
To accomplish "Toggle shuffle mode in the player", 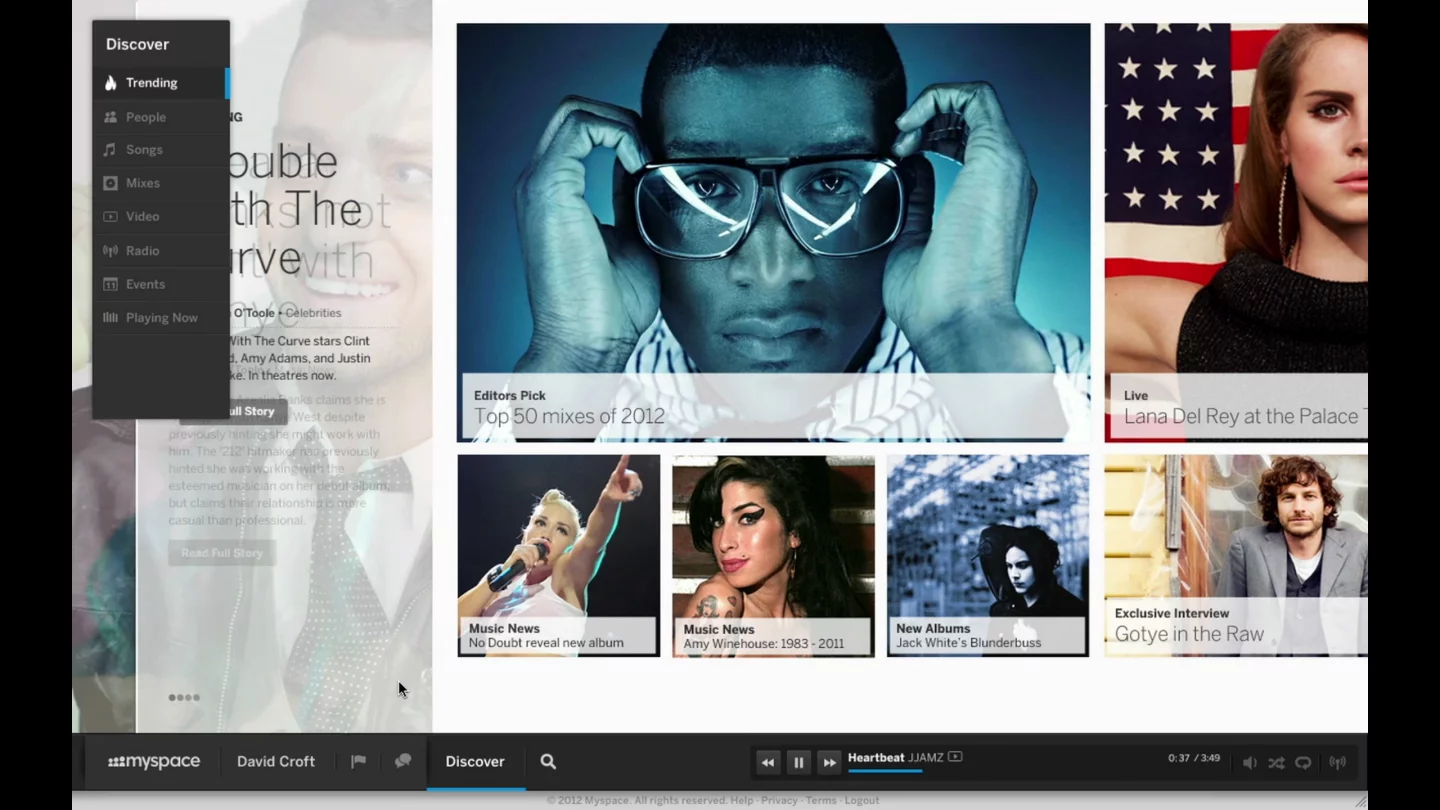I will 1277,762.
